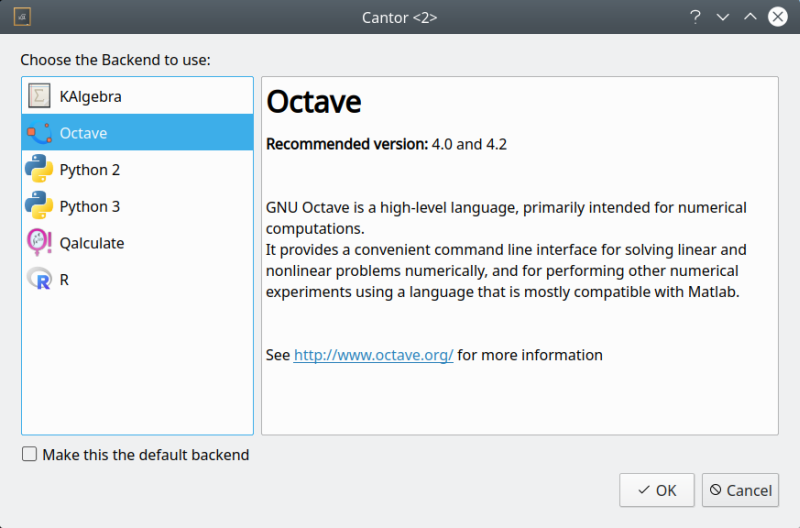
Task: Click the Octave backend icon
Action: click(39, 133)
